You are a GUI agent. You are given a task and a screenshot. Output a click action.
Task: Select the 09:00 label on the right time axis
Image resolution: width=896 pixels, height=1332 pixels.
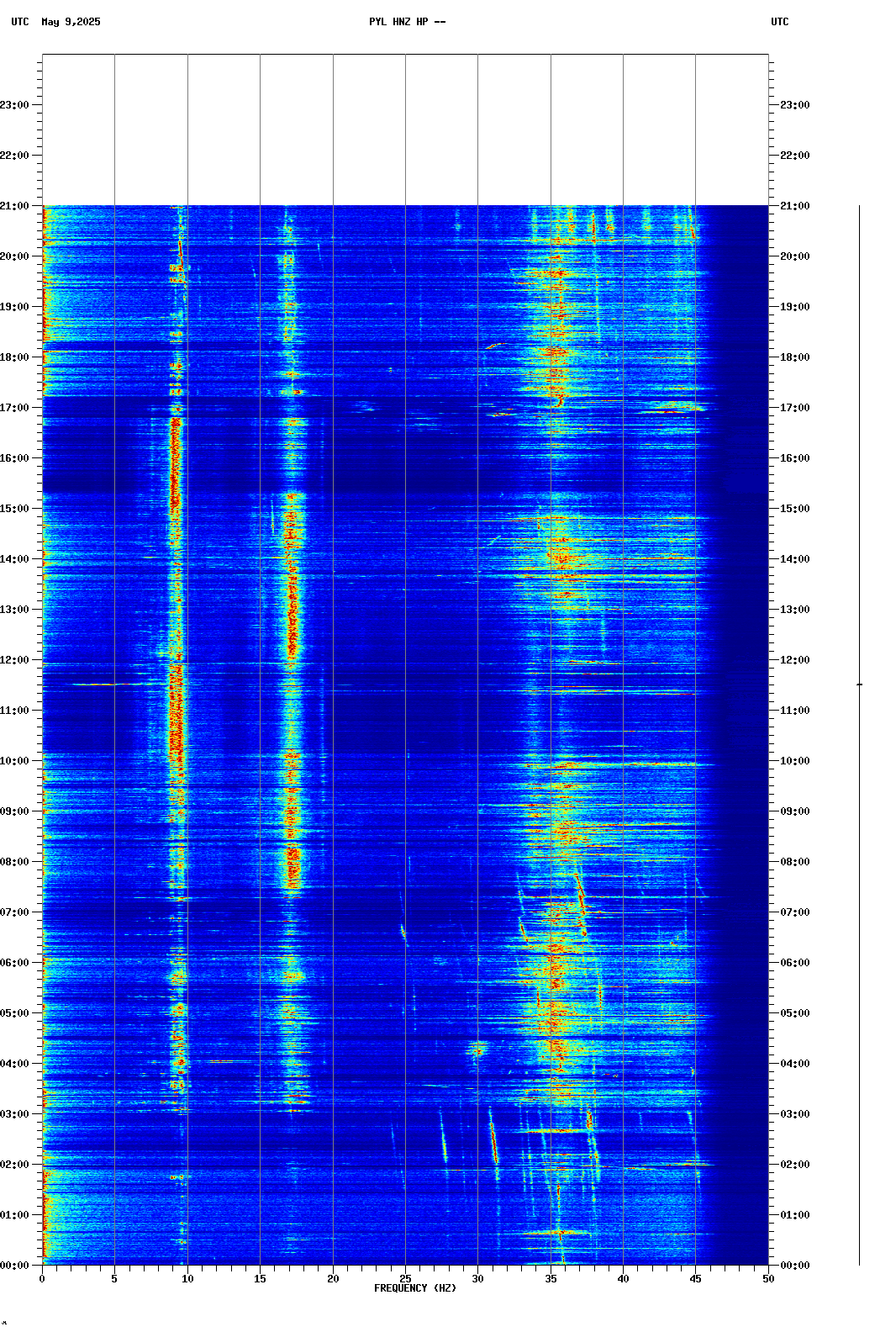pyautogui.click(x=795, y=811)
